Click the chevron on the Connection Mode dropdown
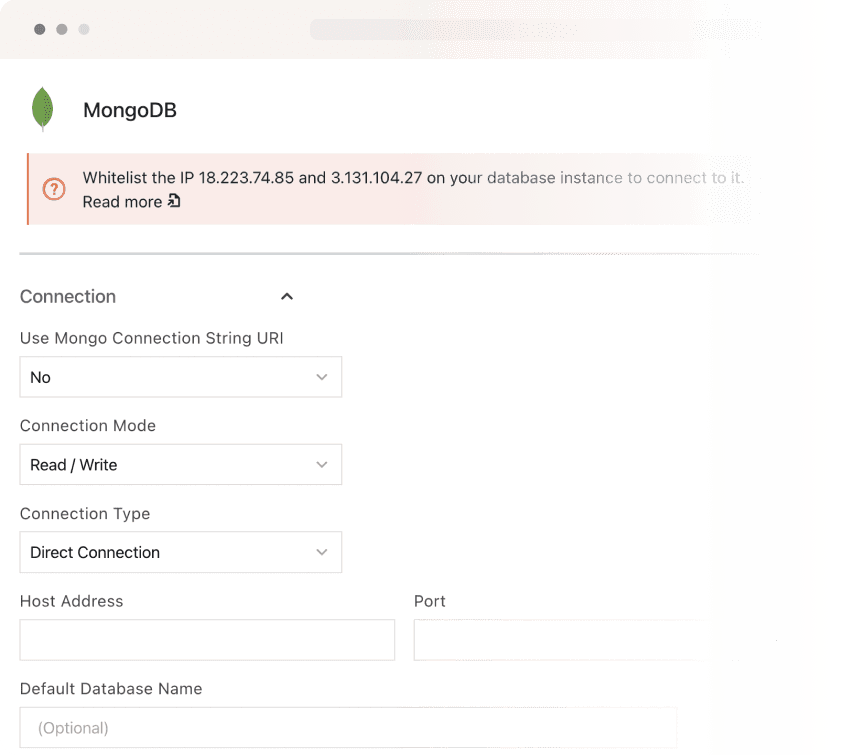 [322, 464]
